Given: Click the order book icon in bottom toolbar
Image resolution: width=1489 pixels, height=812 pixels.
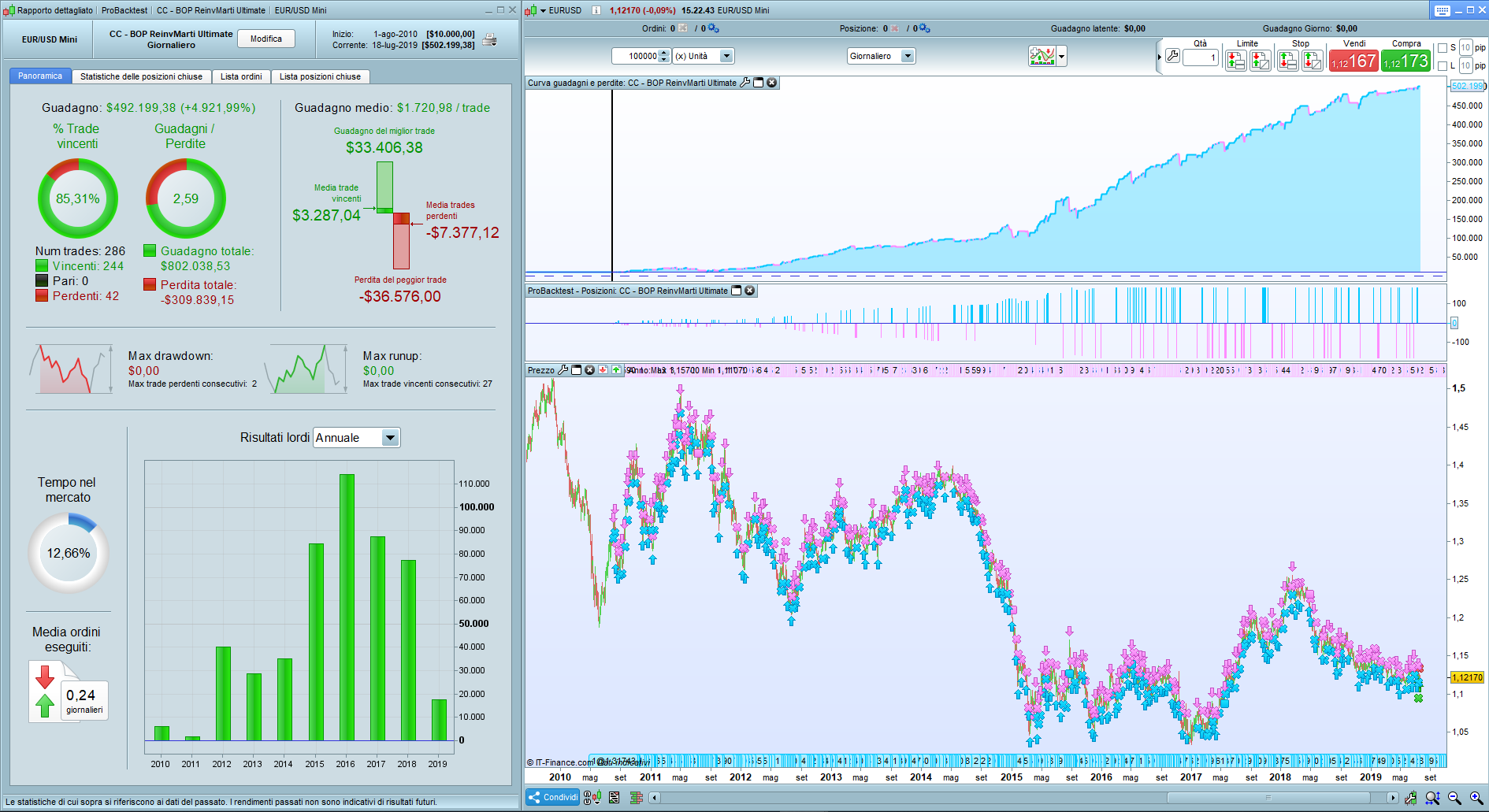Looking at the screenshot, I should tap(637, 798).
